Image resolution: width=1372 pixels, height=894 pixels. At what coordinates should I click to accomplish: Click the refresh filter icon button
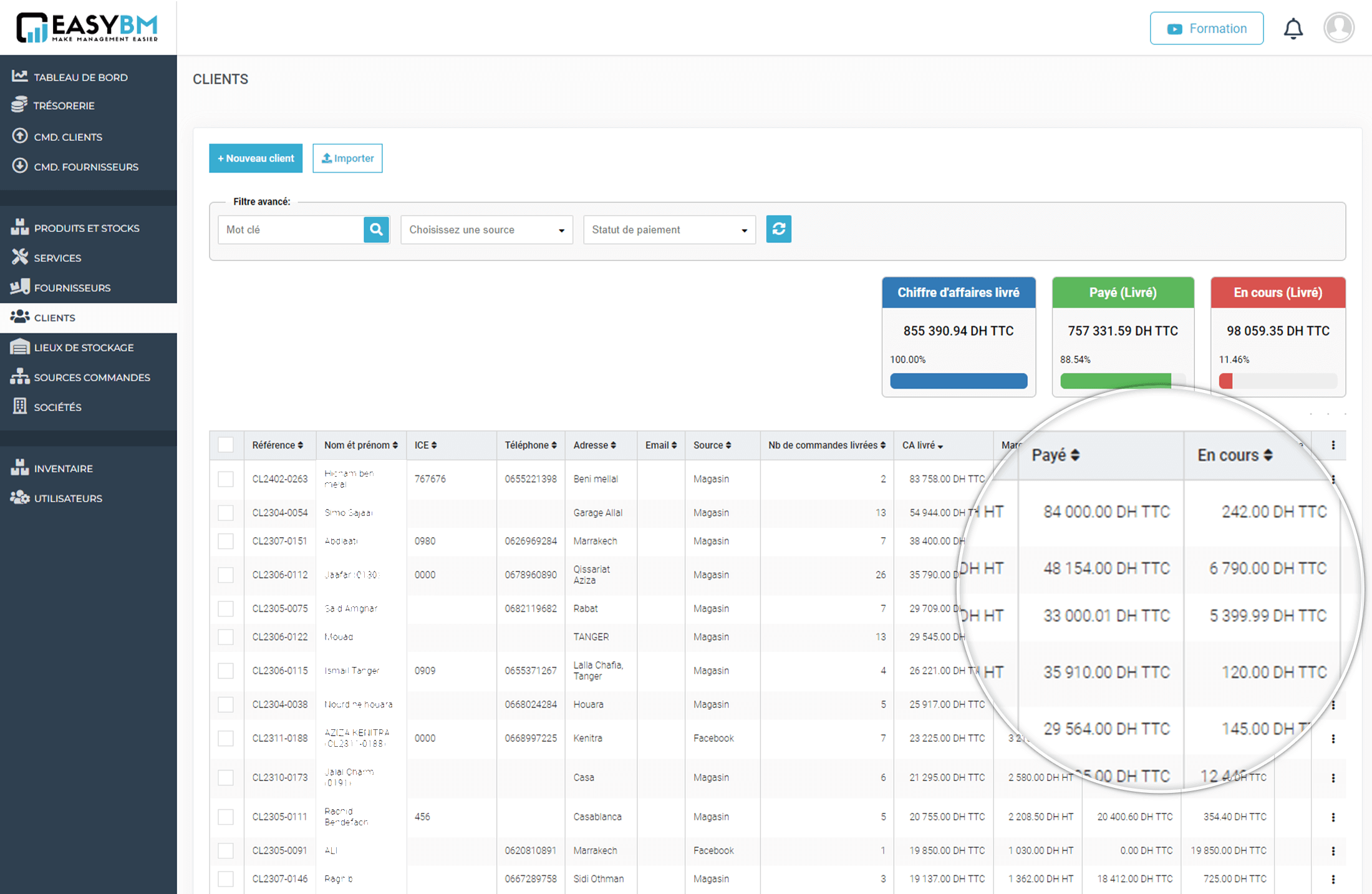pyautogui.click(x=778, y=229)
